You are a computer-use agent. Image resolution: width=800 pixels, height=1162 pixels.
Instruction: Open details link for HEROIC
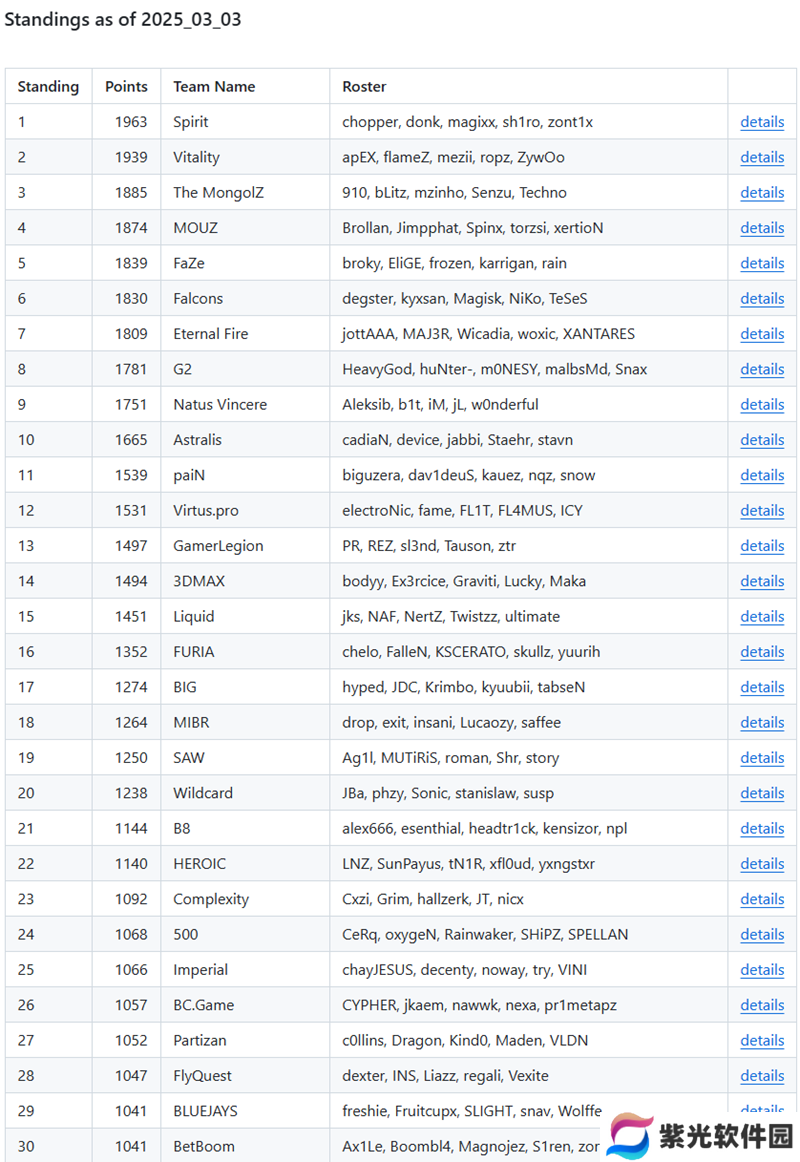761,863
